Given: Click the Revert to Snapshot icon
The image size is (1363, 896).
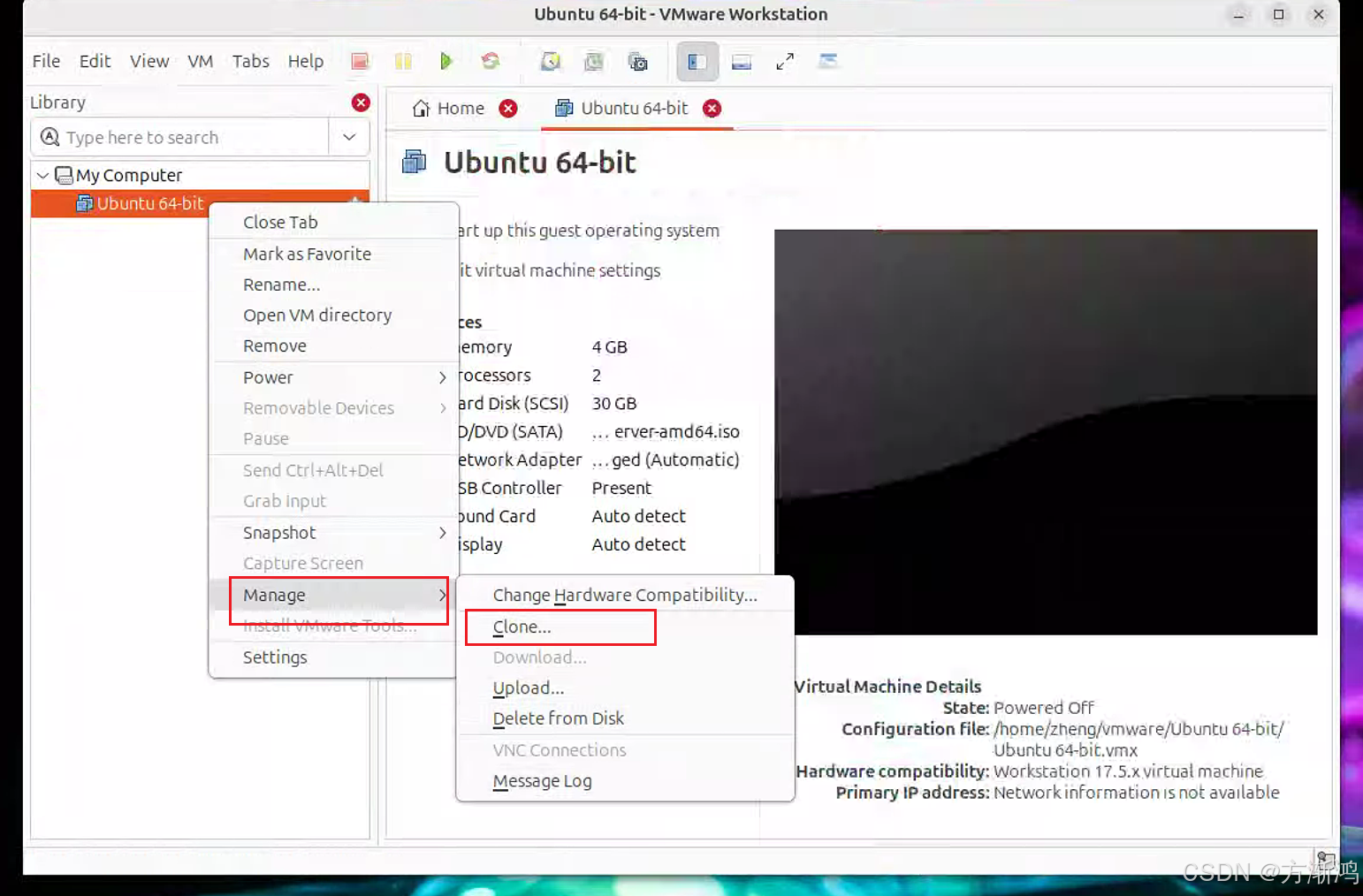Looking at the screenshot, I should tap(594, 61).
